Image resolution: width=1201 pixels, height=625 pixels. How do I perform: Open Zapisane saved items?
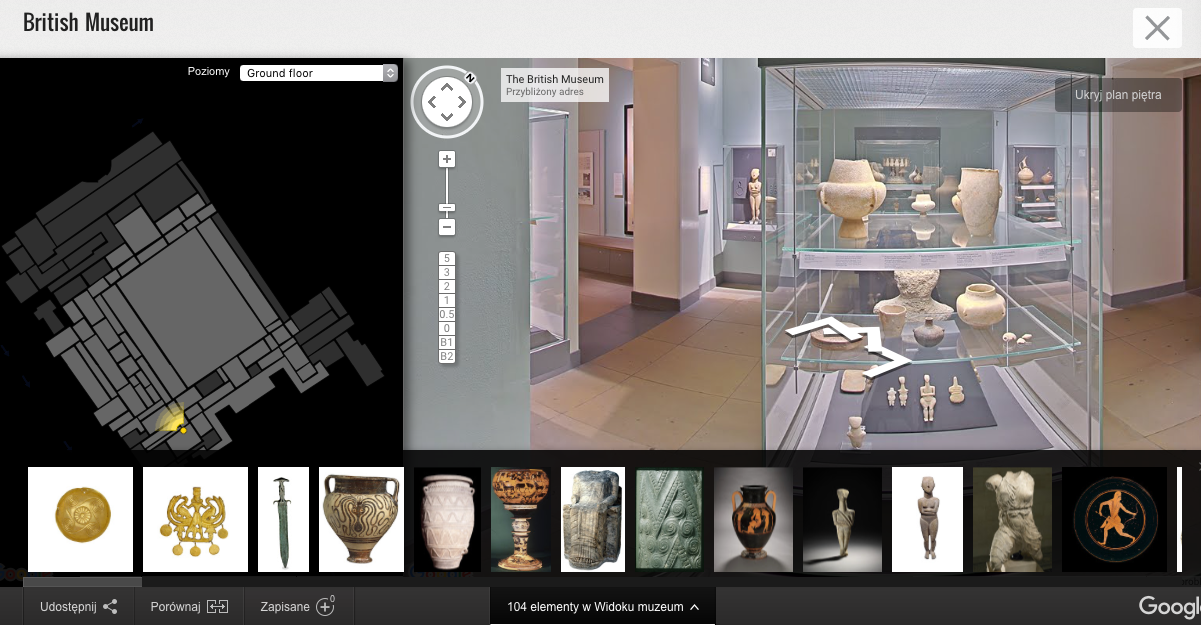(x=298, y=606)
